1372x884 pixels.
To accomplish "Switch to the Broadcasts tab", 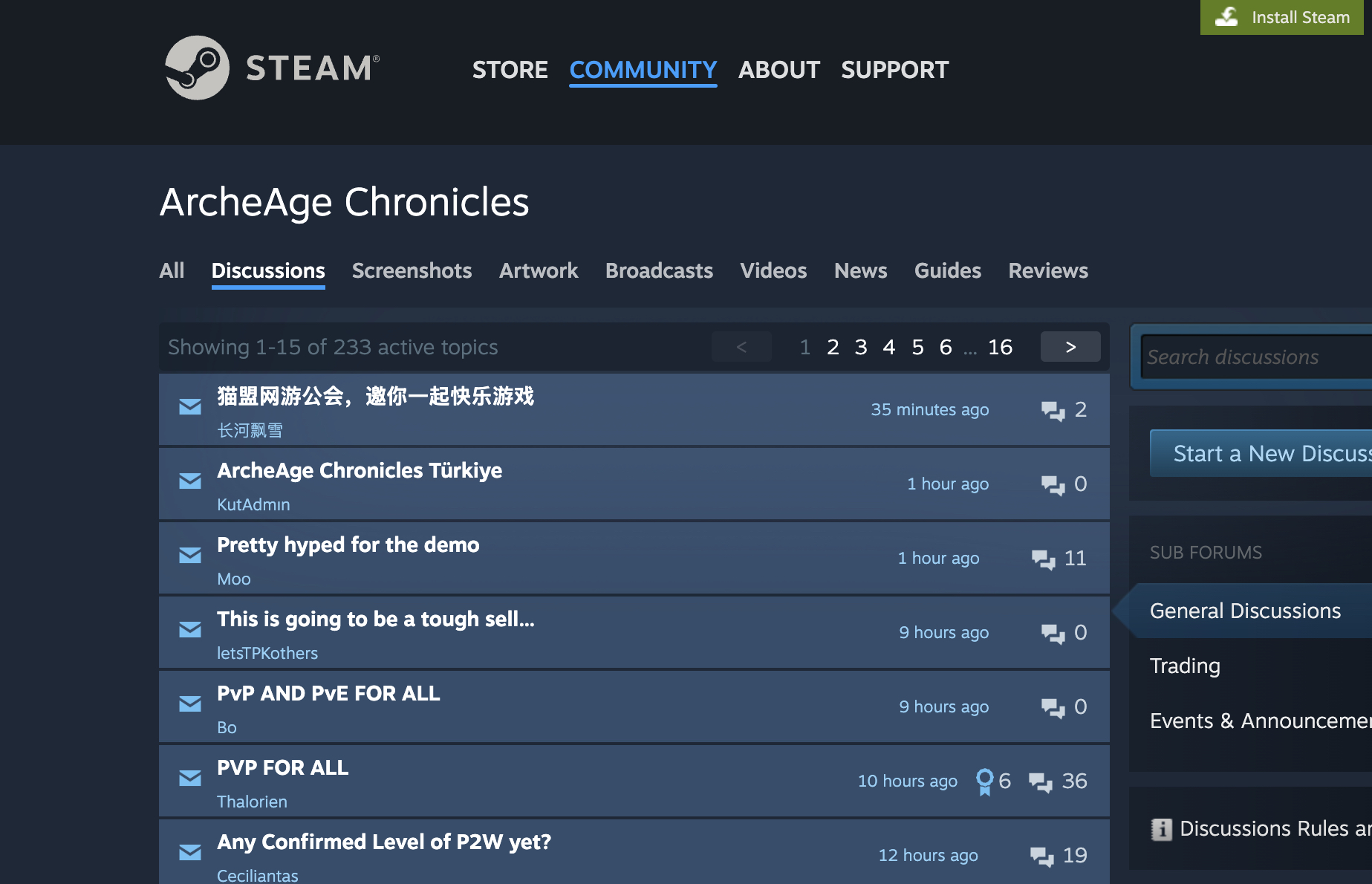I will (660, 270).
